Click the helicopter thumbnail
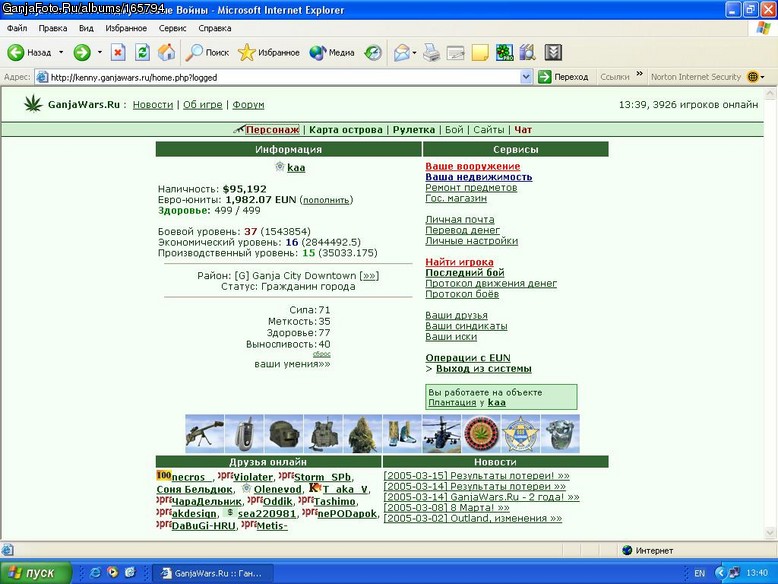Viewport: 778px width, 584px height. tap(442, 434)
